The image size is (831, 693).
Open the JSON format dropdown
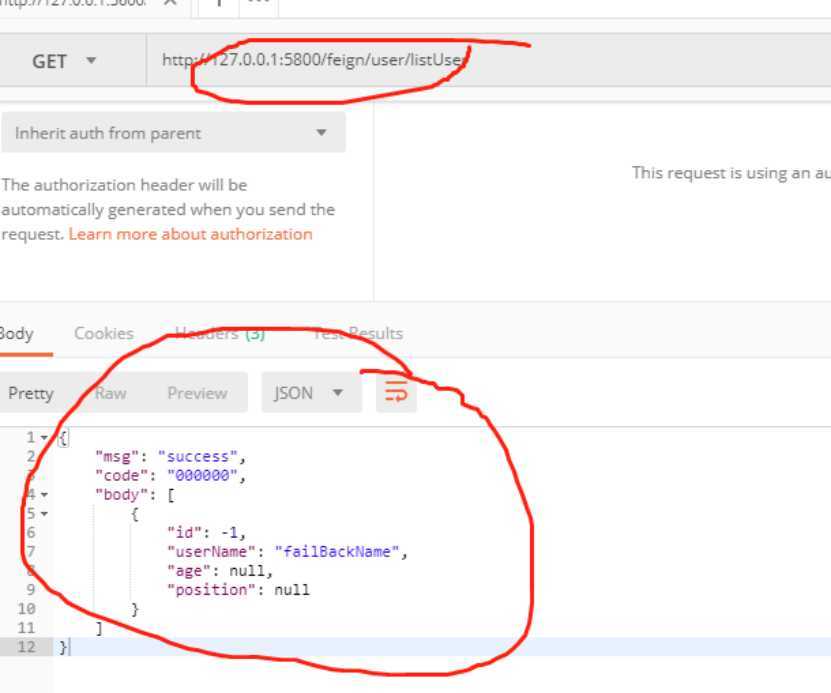pyautogui.click(x=308, y=393)
